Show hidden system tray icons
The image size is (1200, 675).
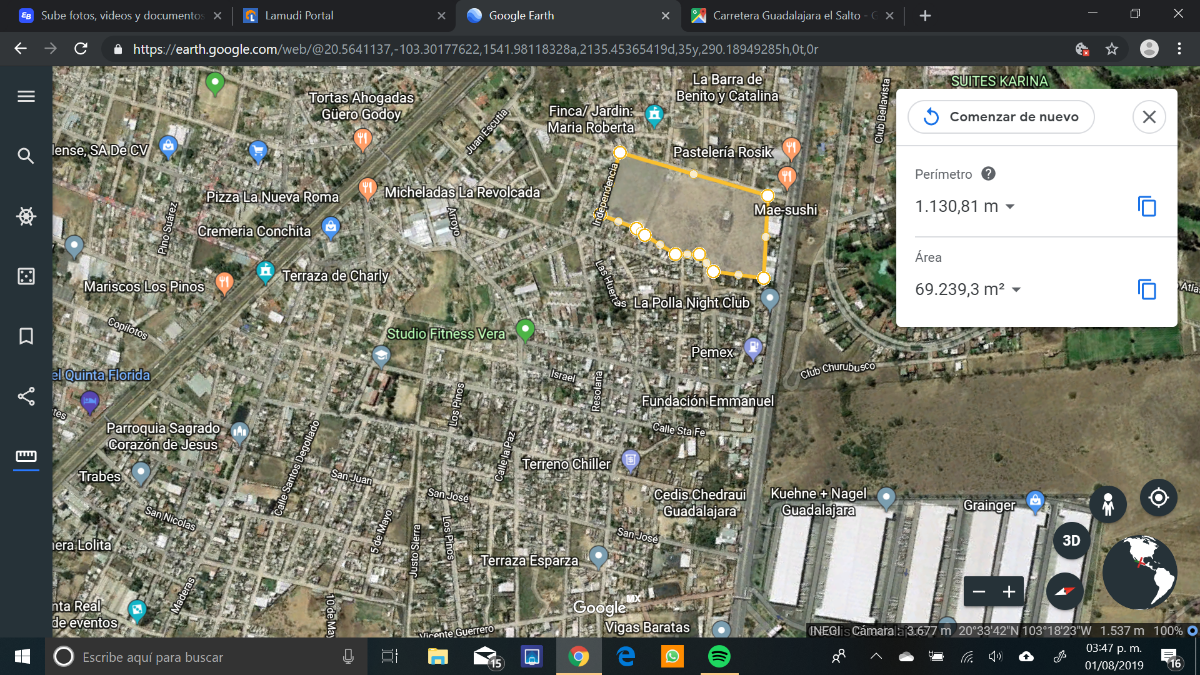(x=876, y=656)
